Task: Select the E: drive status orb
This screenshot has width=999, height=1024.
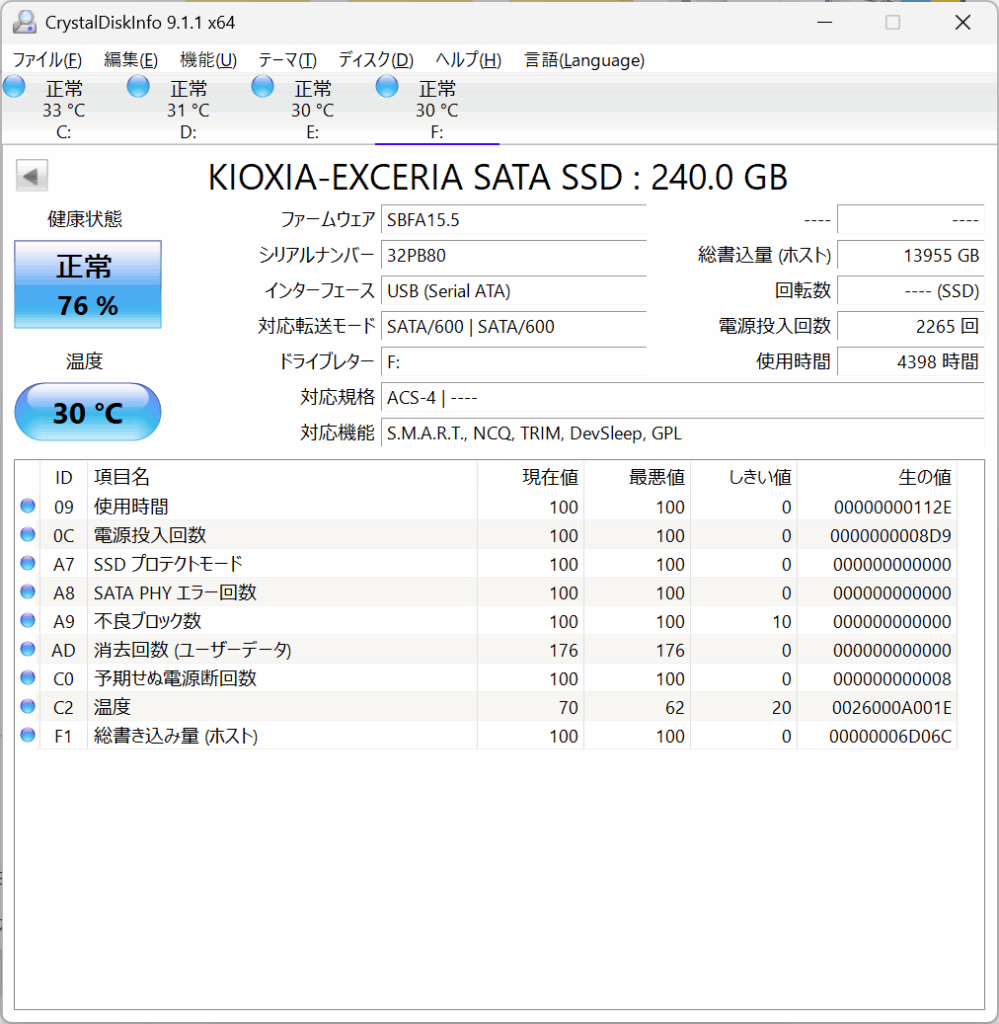Action: (x=263, y=86)
